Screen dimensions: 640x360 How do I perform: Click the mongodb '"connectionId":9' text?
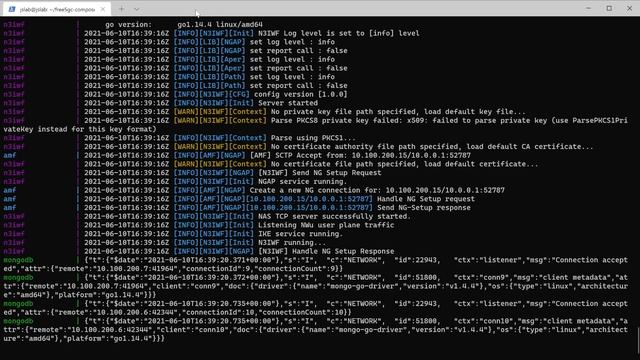[x=216, y=269]
